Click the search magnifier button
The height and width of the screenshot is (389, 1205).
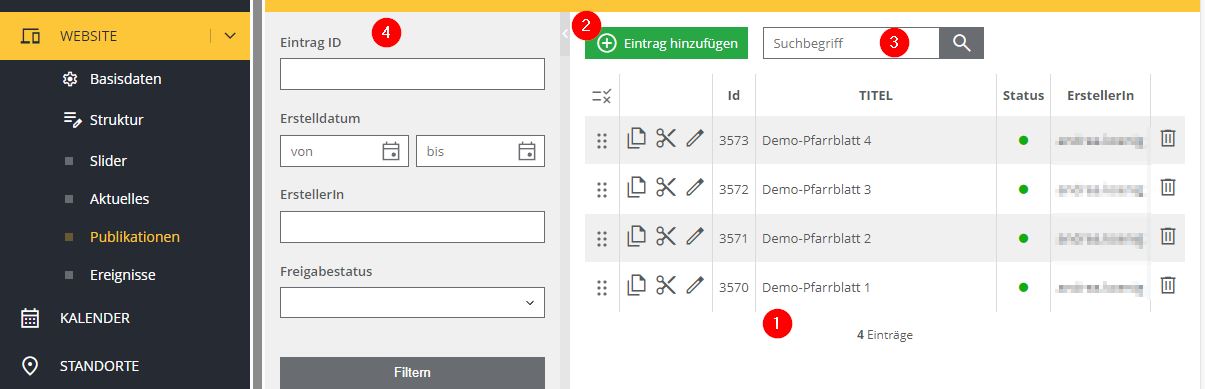coord(962,43)
